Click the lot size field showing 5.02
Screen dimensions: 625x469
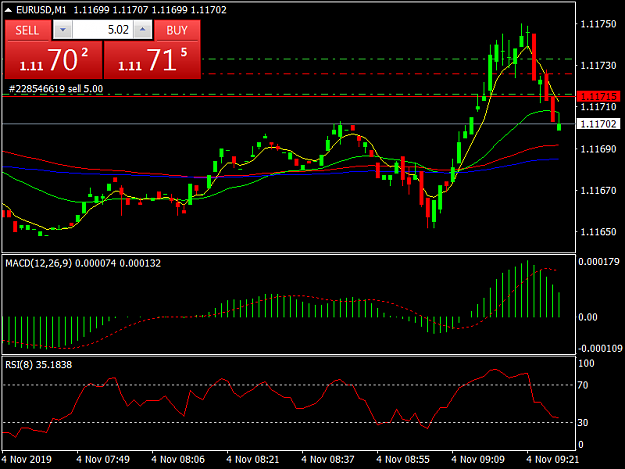[x=102, y=30]
